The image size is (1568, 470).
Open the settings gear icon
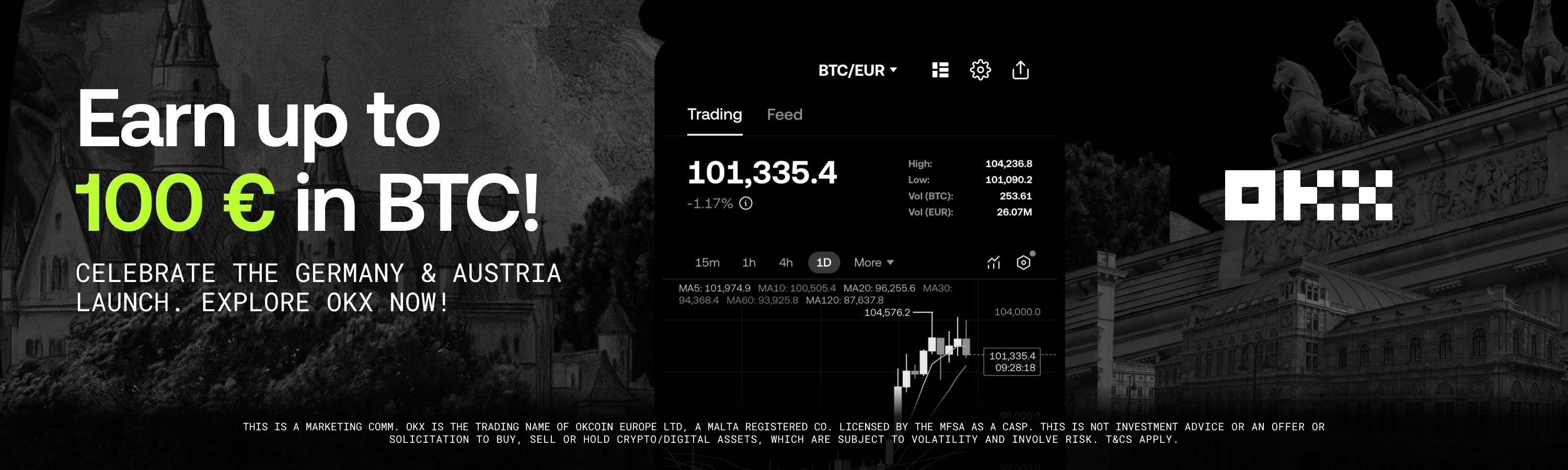pyautogui.click(x=980, y=70)
